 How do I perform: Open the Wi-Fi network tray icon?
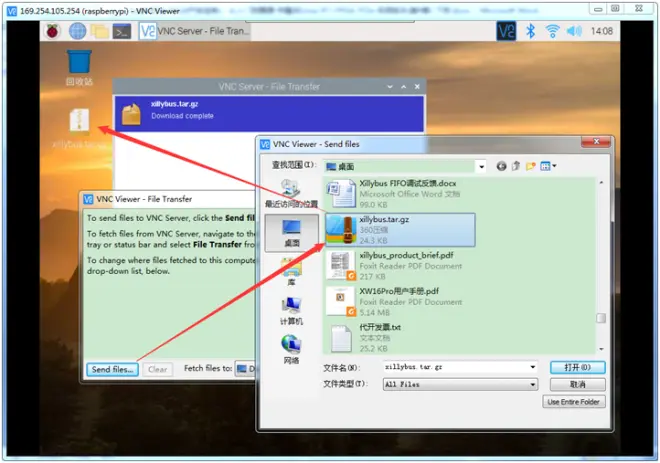coord(552,31)
